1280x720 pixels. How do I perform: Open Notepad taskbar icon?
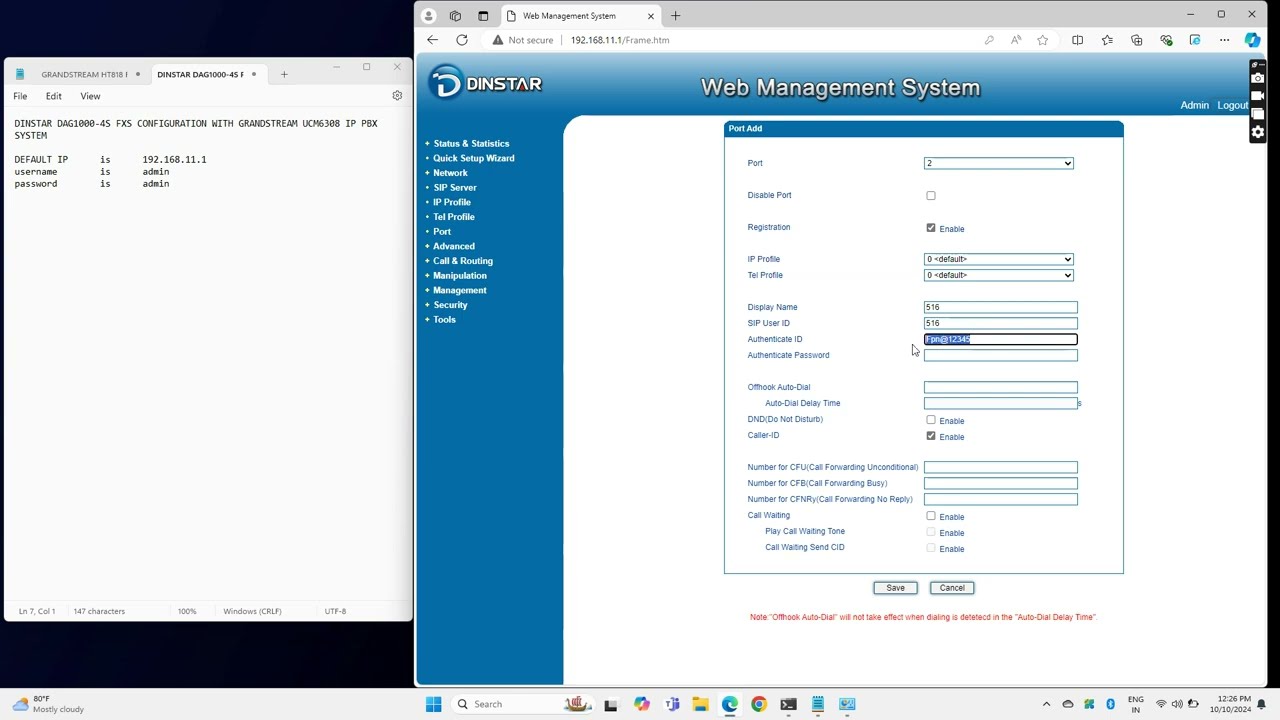point(817,704)
